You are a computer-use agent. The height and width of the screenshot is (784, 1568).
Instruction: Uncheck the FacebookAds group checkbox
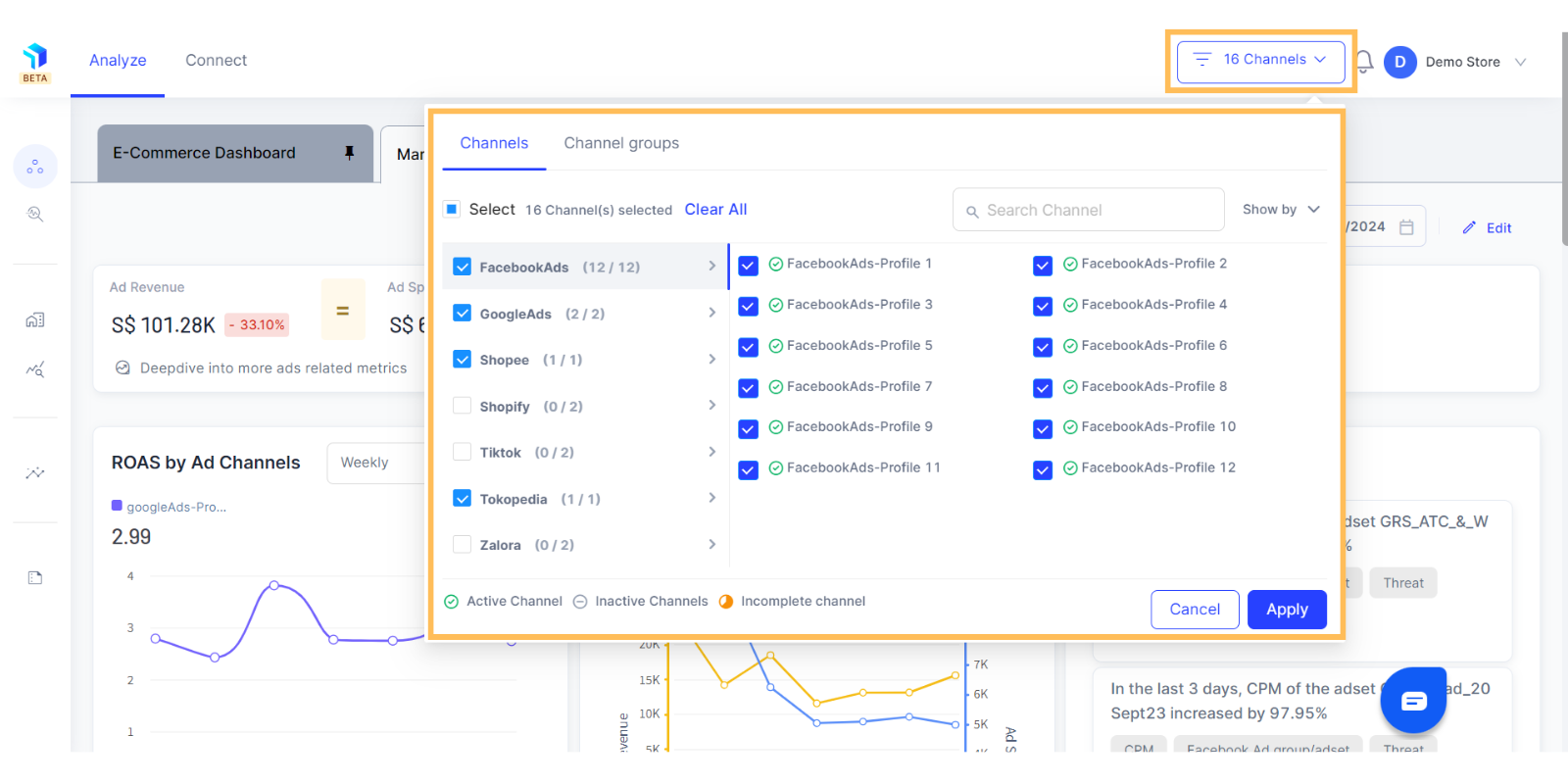463,267
